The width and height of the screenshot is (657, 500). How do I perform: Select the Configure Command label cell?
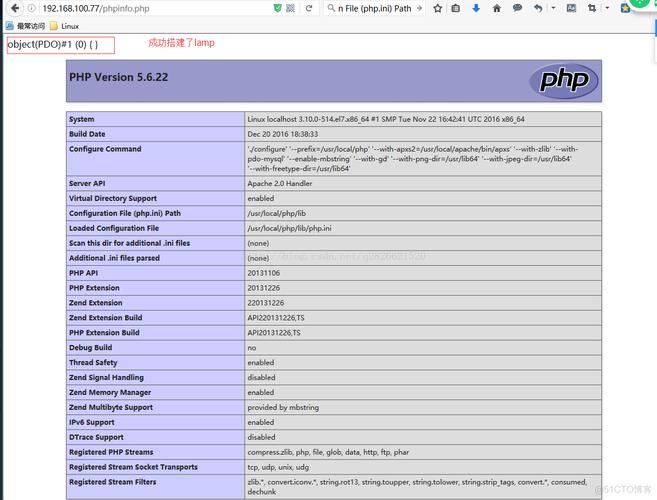pyautogui.click(x=155, y=159)
